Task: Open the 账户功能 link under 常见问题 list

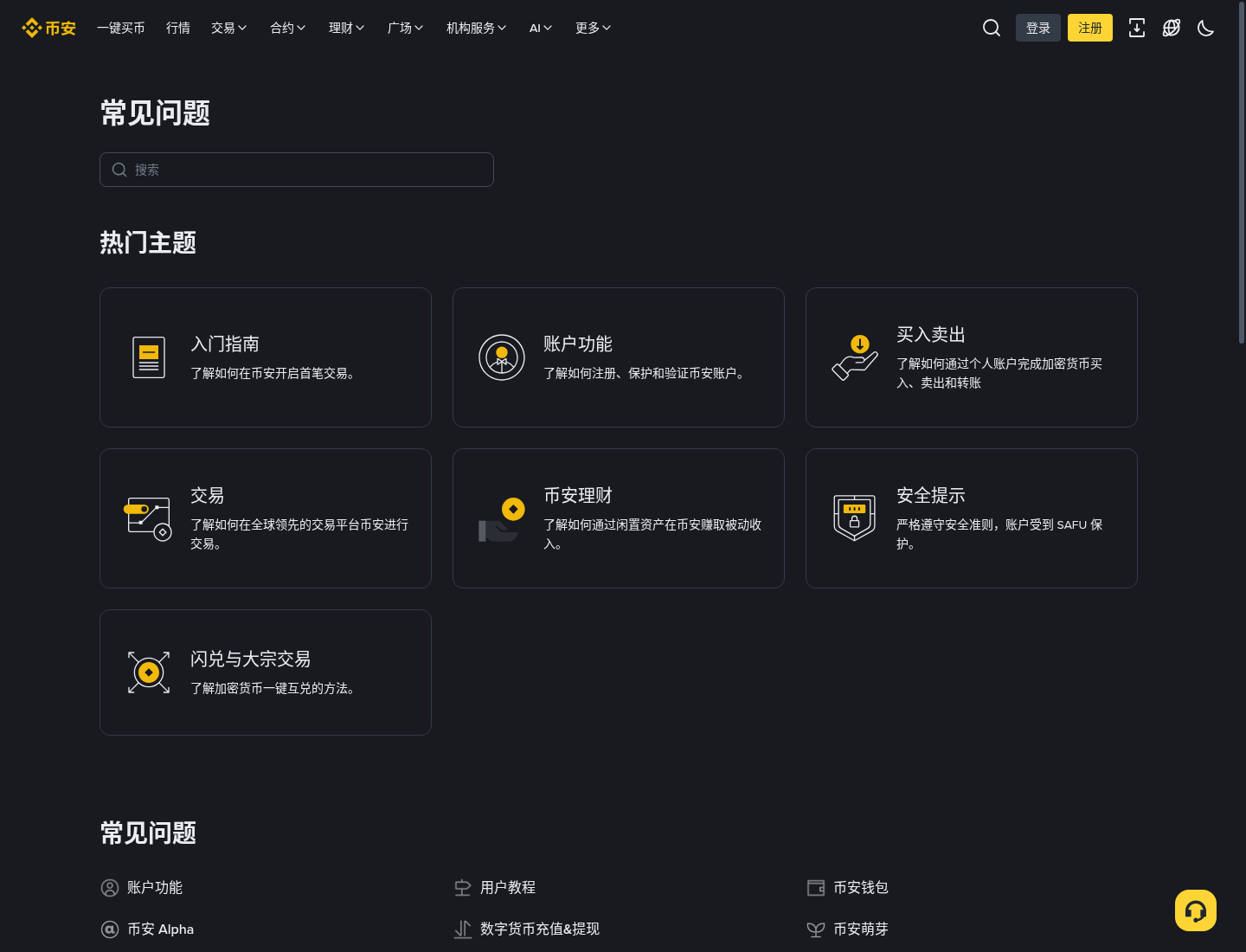Action: point(155,888)
